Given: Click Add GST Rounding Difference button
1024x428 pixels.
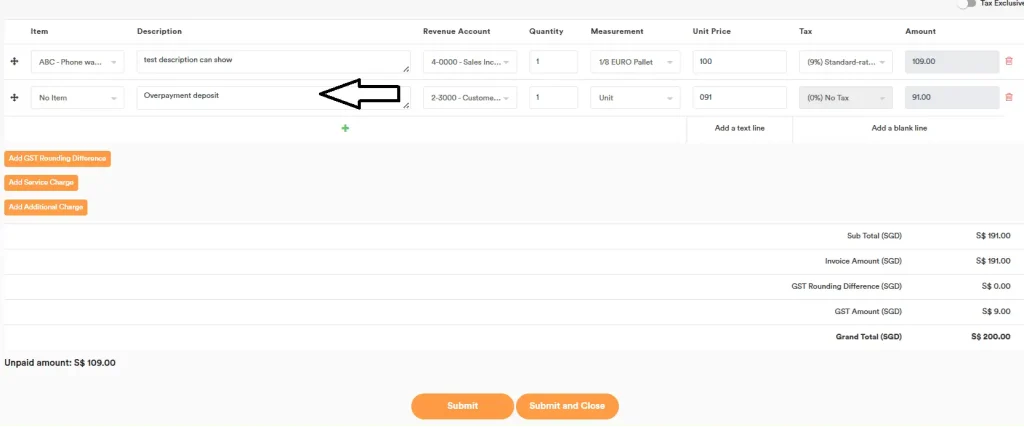Looking at the screenshot, I should pyautogui.click(x=57, y=158).
